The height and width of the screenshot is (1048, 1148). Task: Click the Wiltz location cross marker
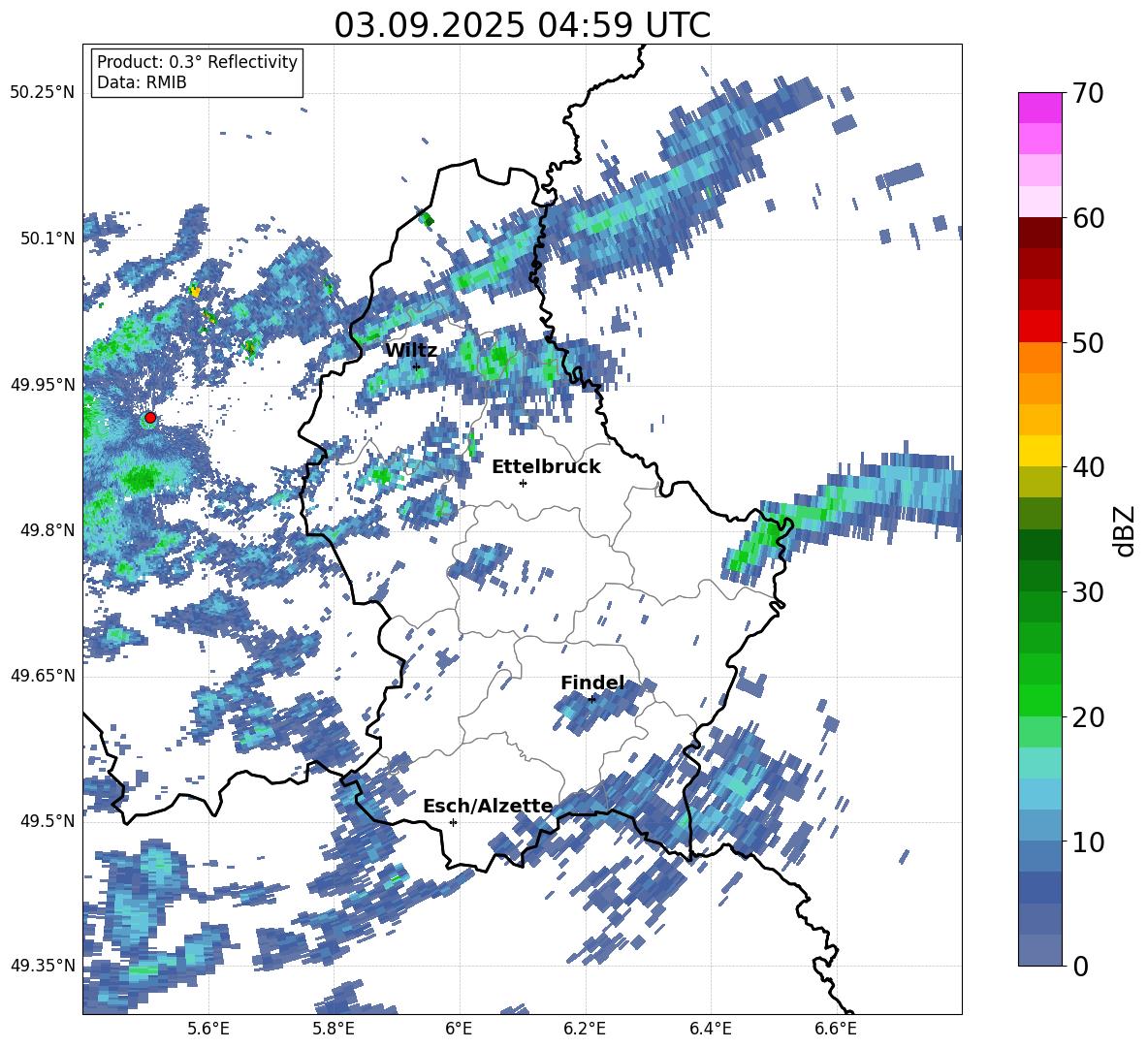click(x=416, y=366)
